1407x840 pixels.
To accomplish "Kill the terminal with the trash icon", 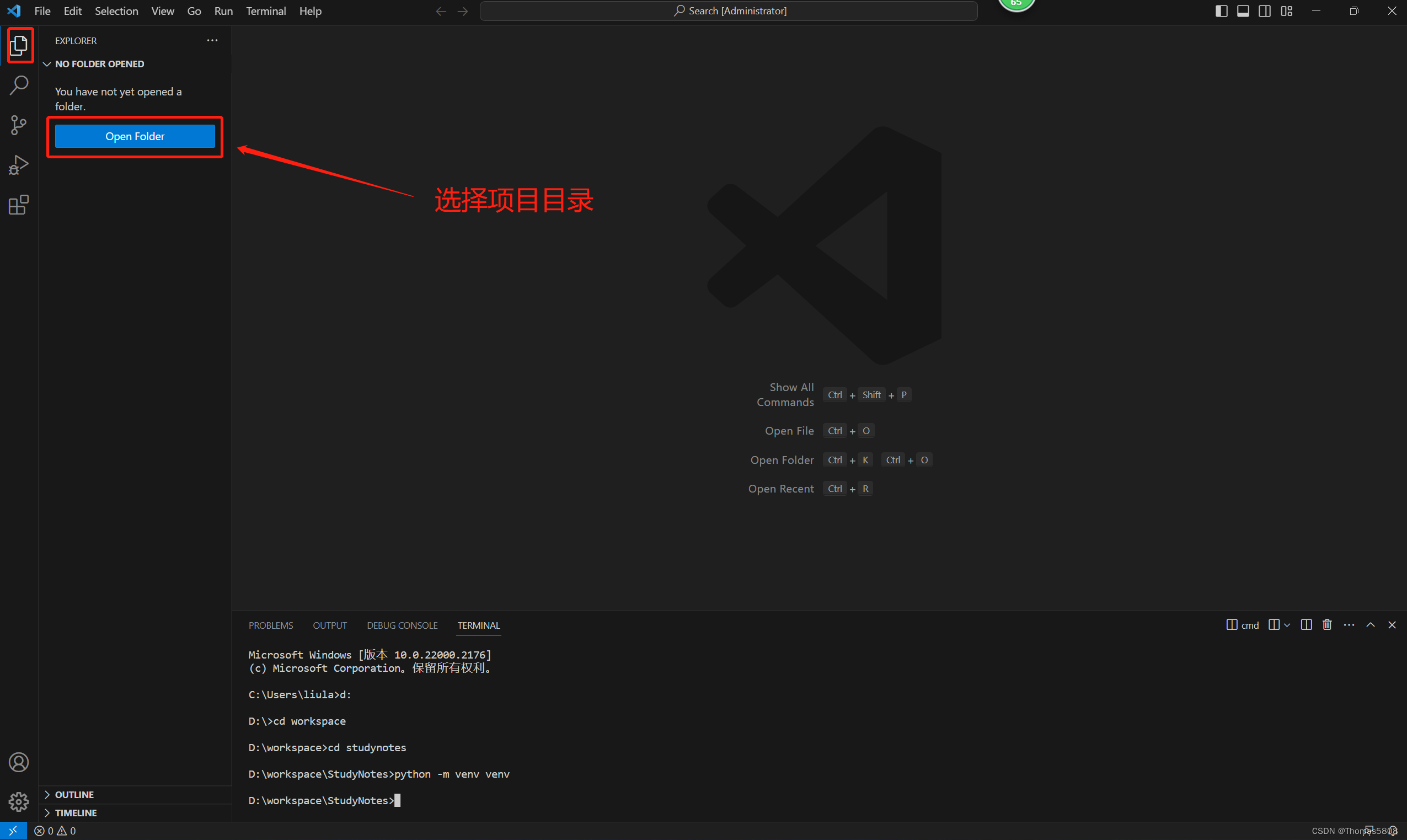I will (x=1326, y=625).
